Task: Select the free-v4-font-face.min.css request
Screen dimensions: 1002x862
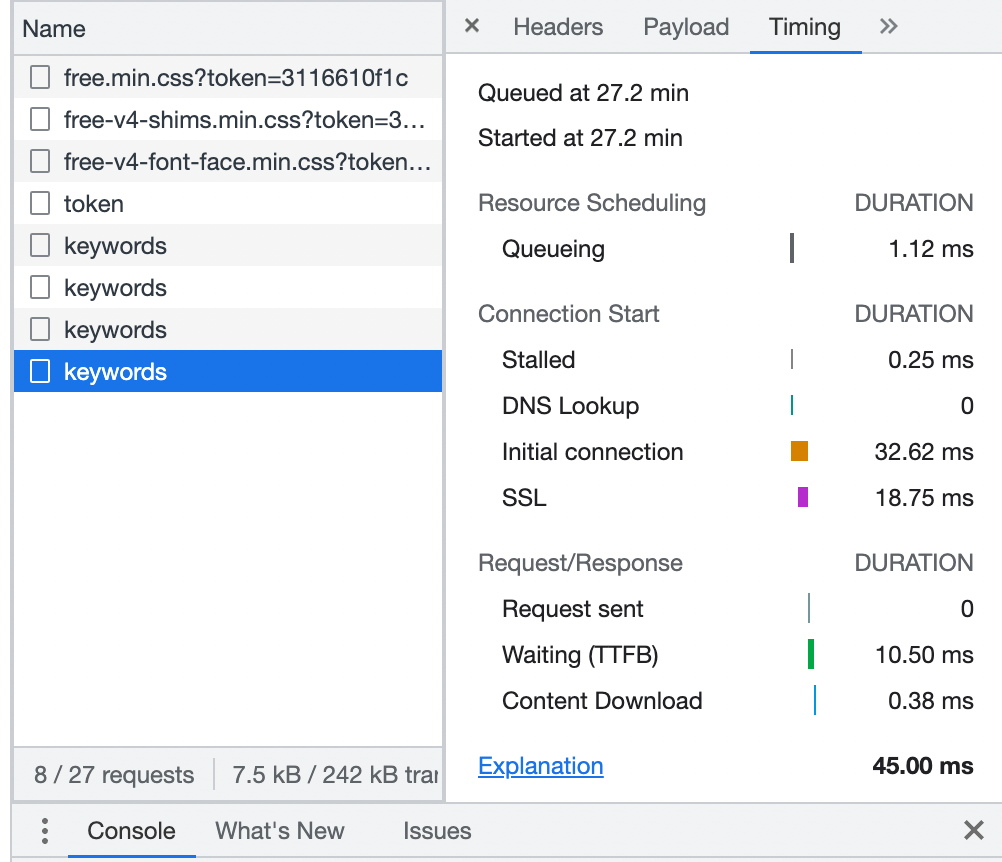Action: [x=247, y=162]
